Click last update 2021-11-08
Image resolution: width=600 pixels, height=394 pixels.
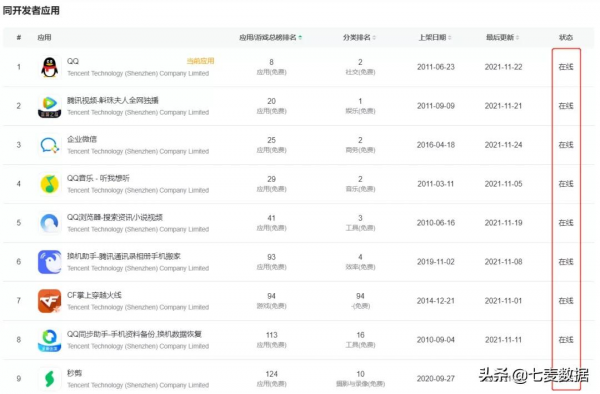503,262
